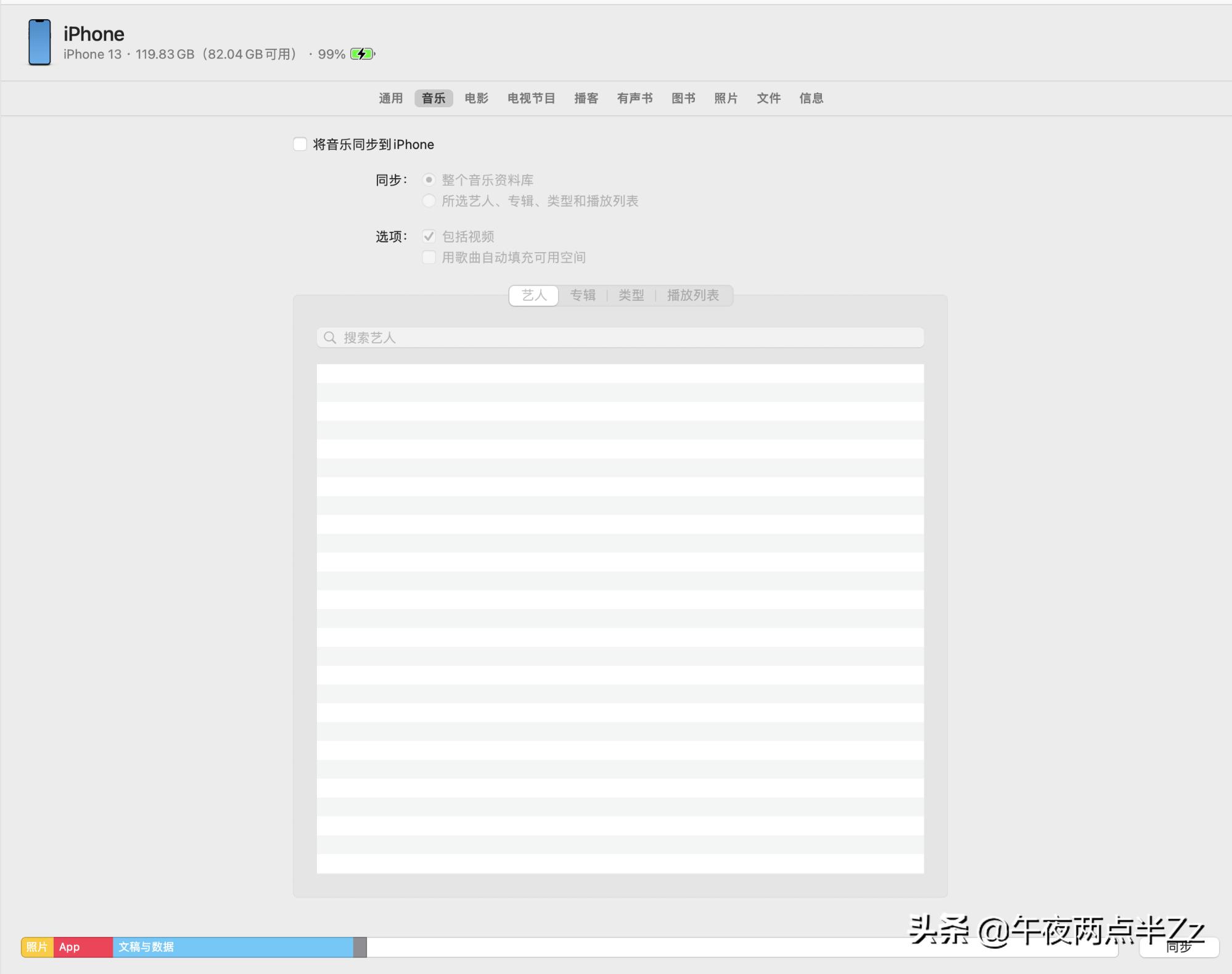Click the battery status indicator
This screenshot has width=1232, height=974.
point(363,54)
